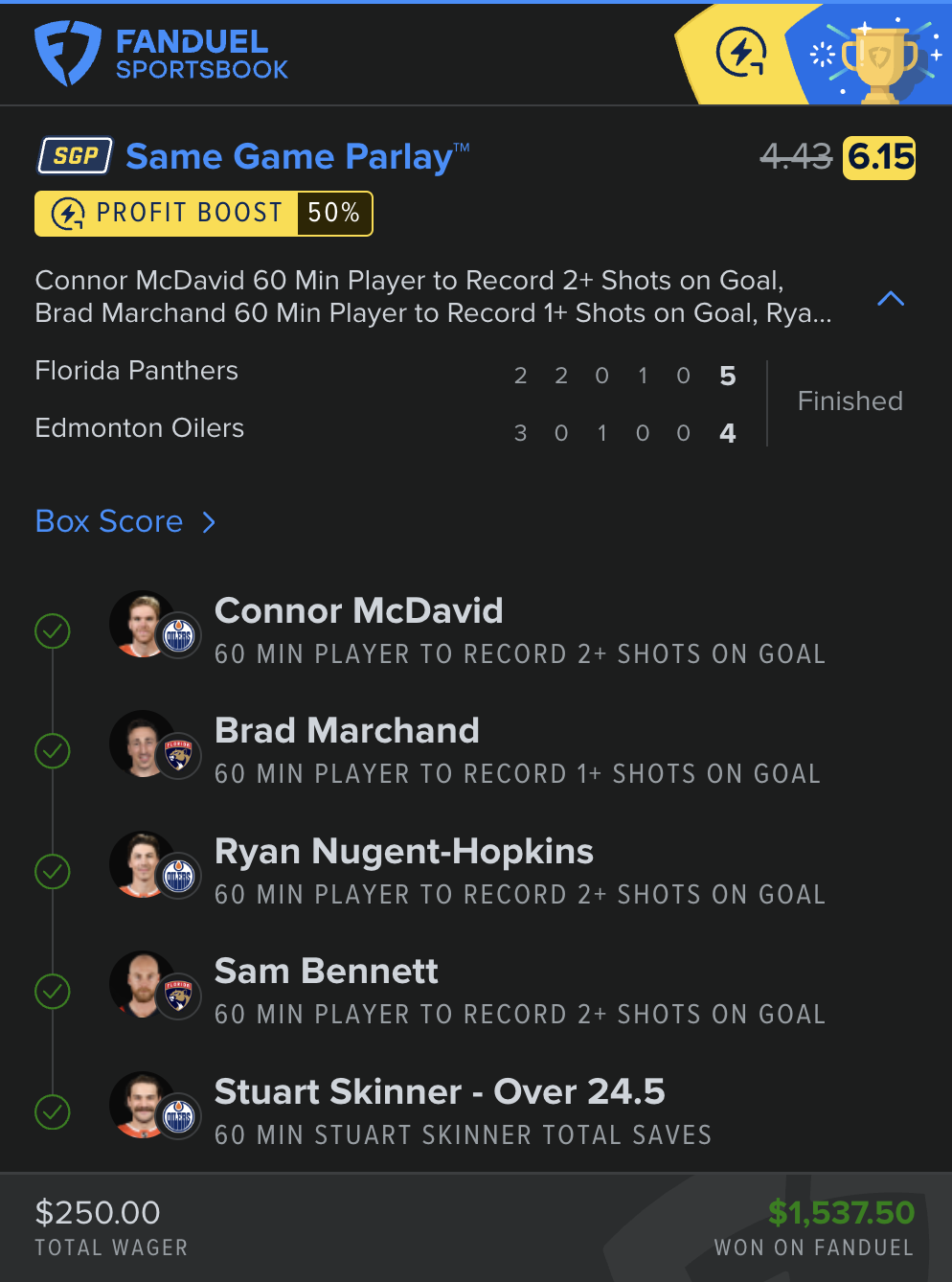
Task: Tap the SGP badge icon
Action: tap(75, 156)
